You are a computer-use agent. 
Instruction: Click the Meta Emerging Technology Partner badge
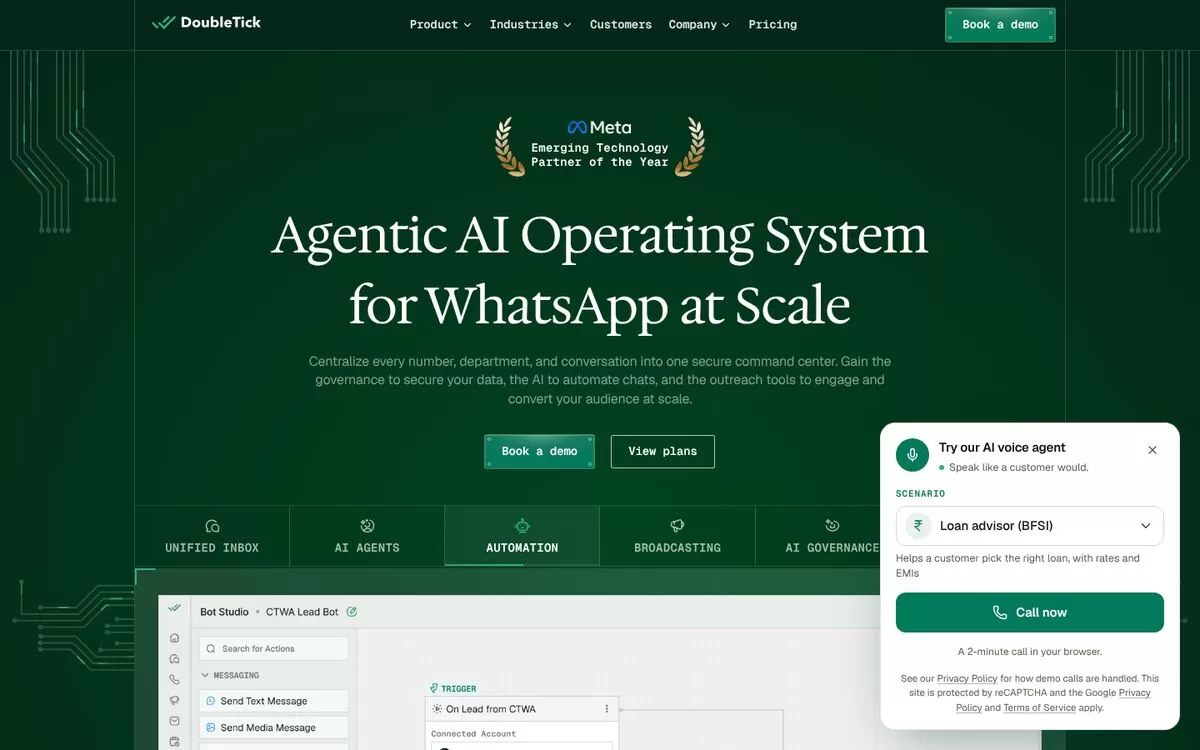(600, 146)
